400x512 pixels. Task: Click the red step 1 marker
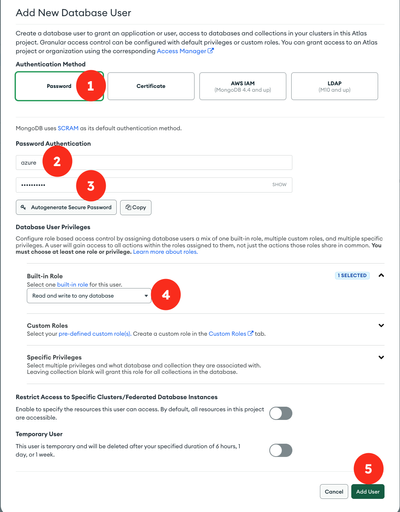91,86
